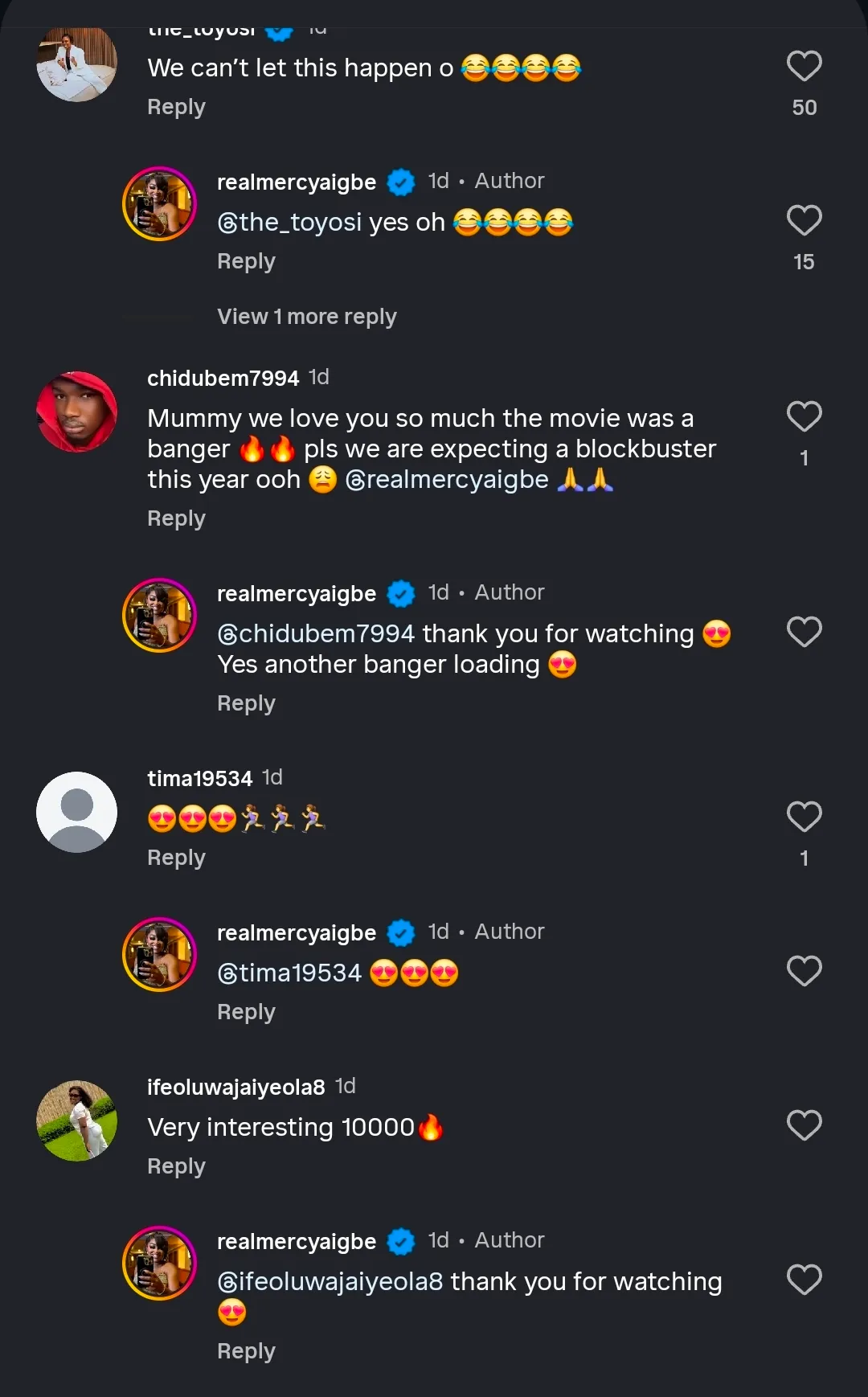Heart tima19534's emoji comment

click(x=804, y=817)
